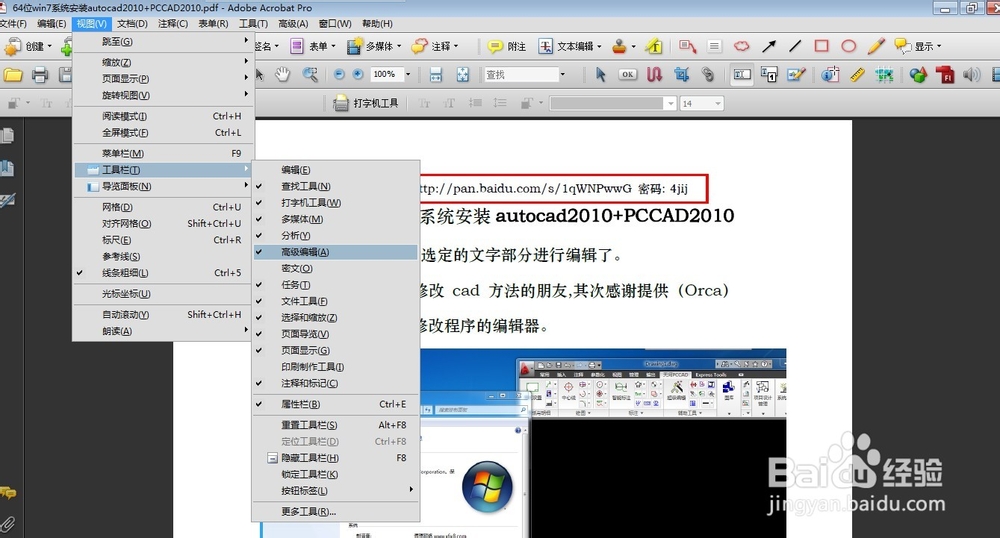Click the zoom out minus button
1000x538 pixels.
(x=339, y=75)
